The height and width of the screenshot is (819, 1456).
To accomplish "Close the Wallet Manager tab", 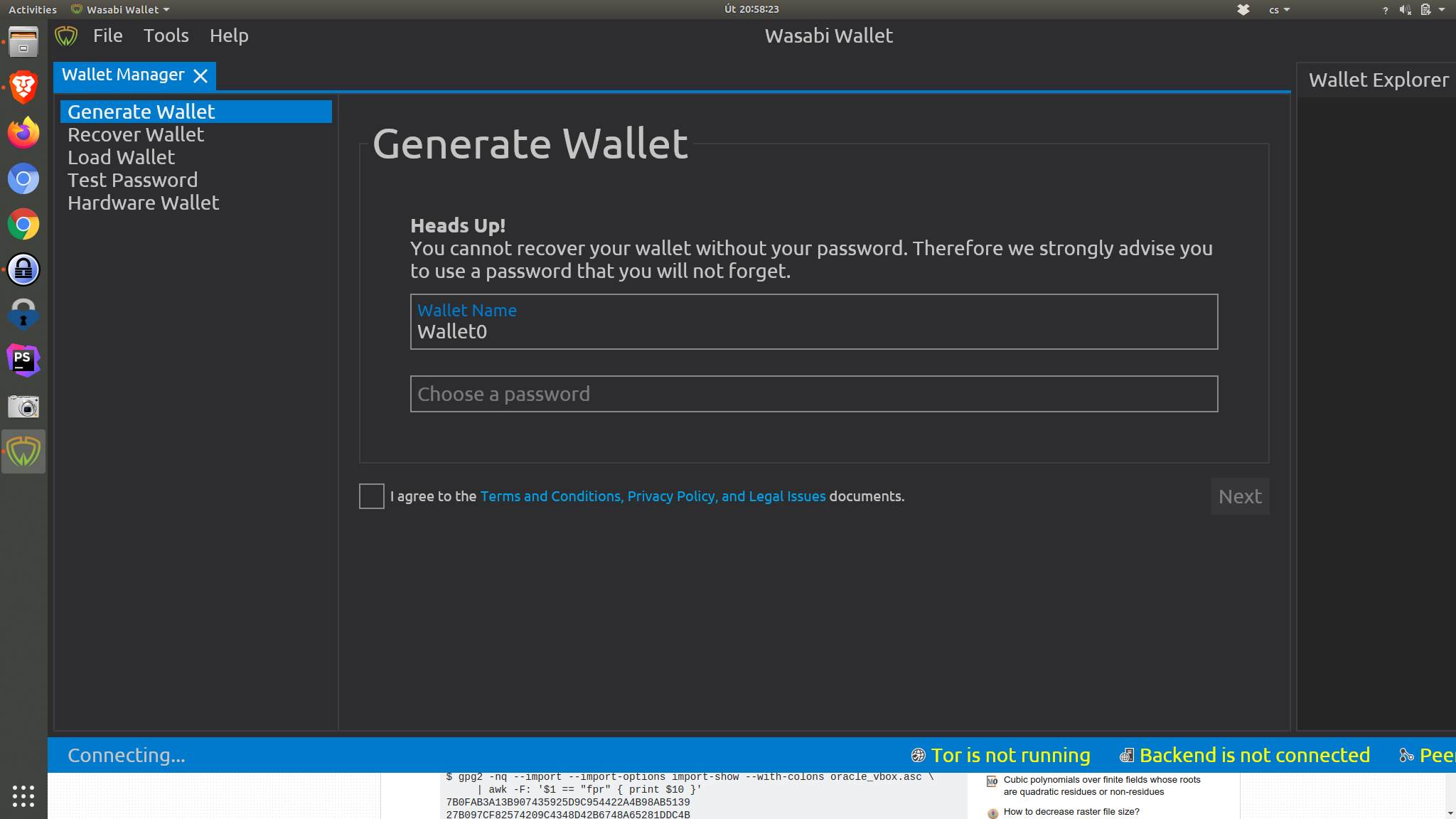I will pos(200,75).
